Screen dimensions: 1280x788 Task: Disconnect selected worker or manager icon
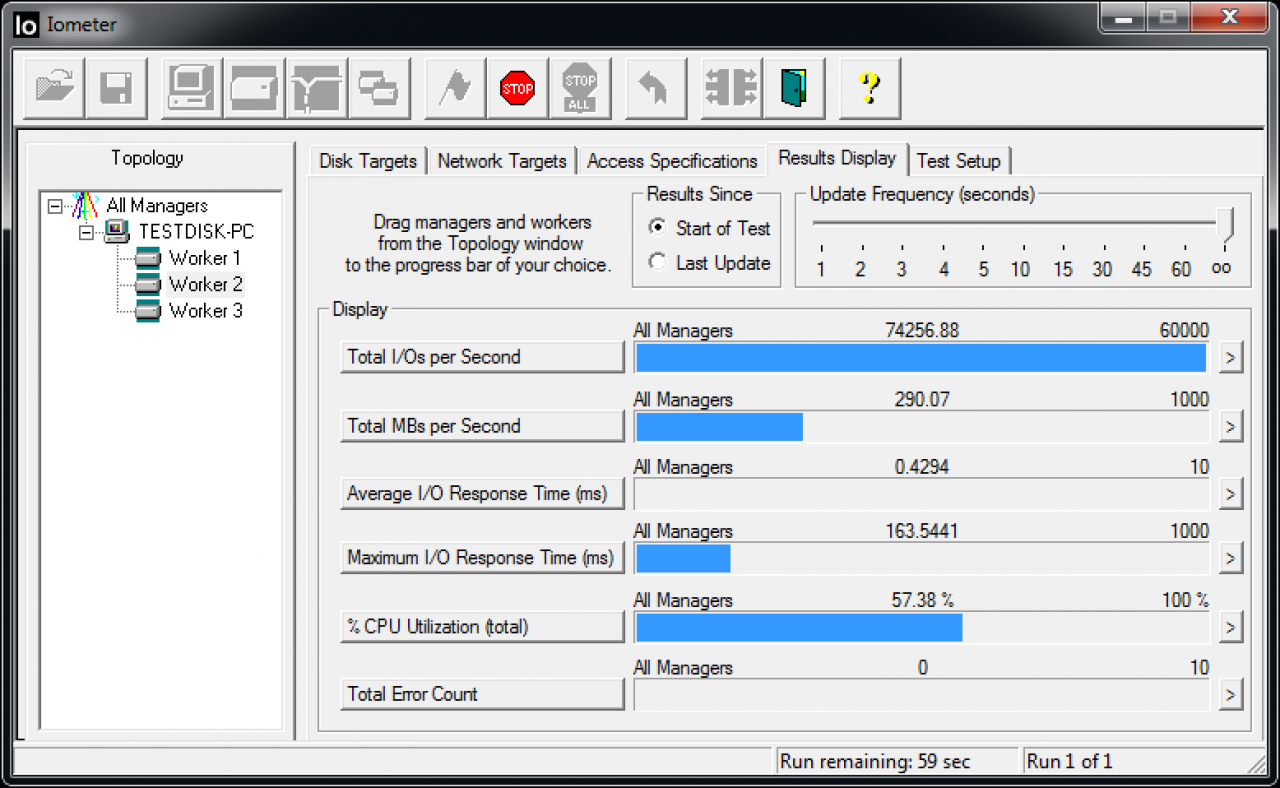732,89
